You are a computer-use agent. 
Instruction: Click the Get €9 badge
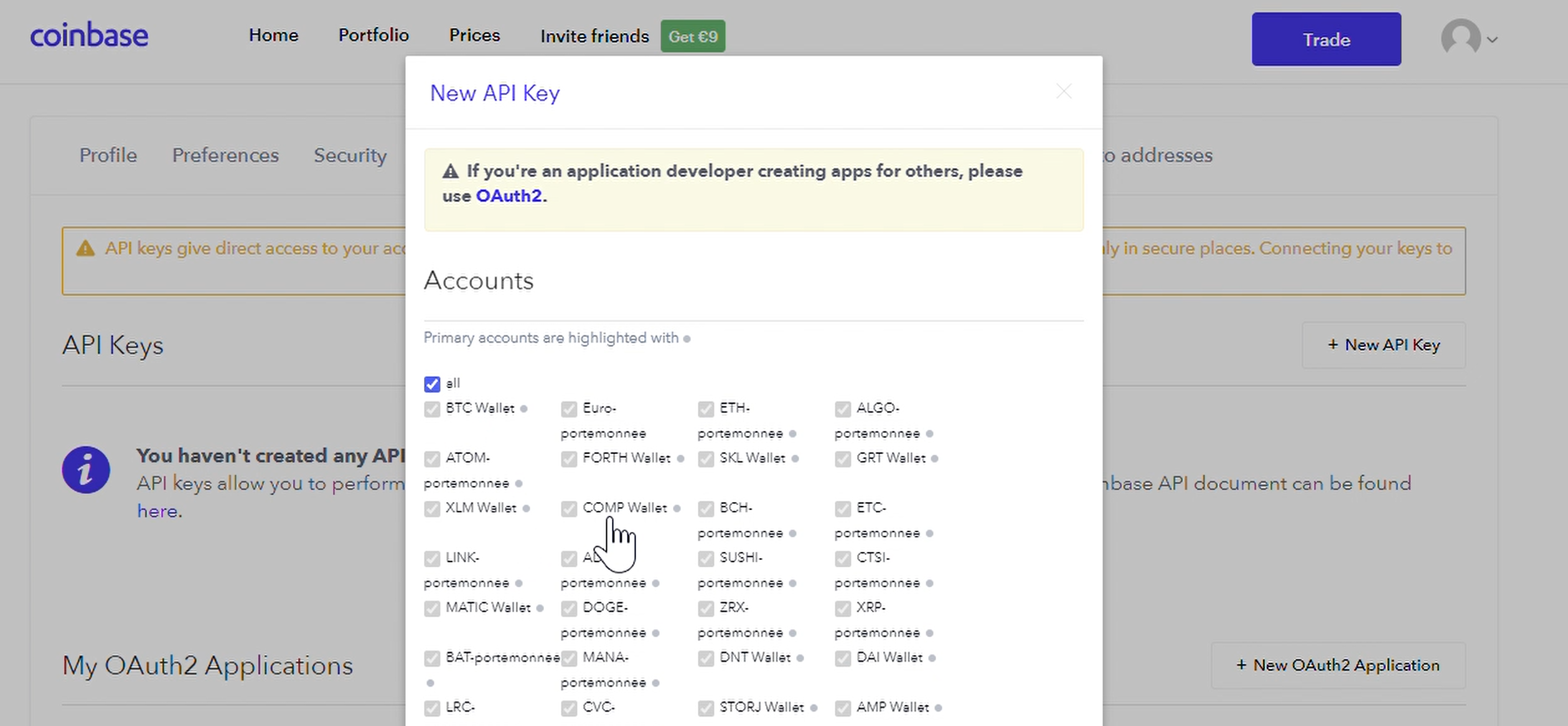[x=693, y=36]
